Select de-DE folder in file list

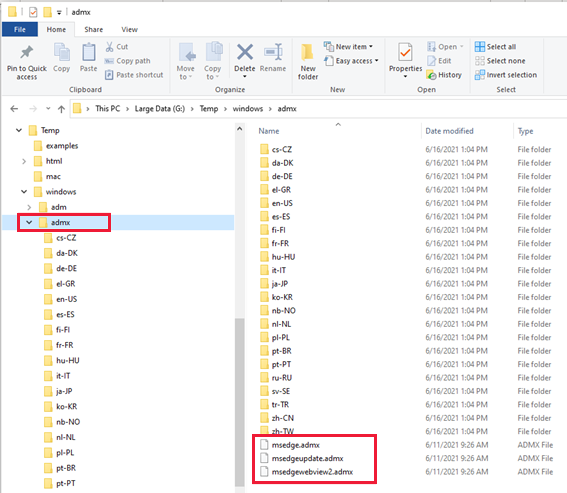276,176
